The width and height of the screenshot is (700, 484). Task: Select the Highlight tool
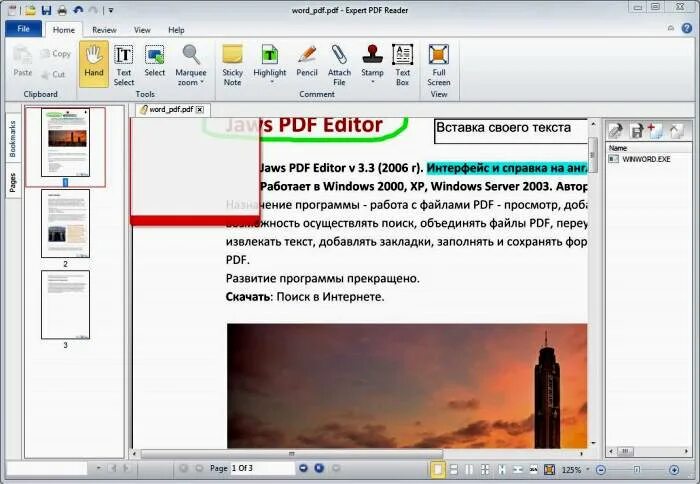pos(270,59)
